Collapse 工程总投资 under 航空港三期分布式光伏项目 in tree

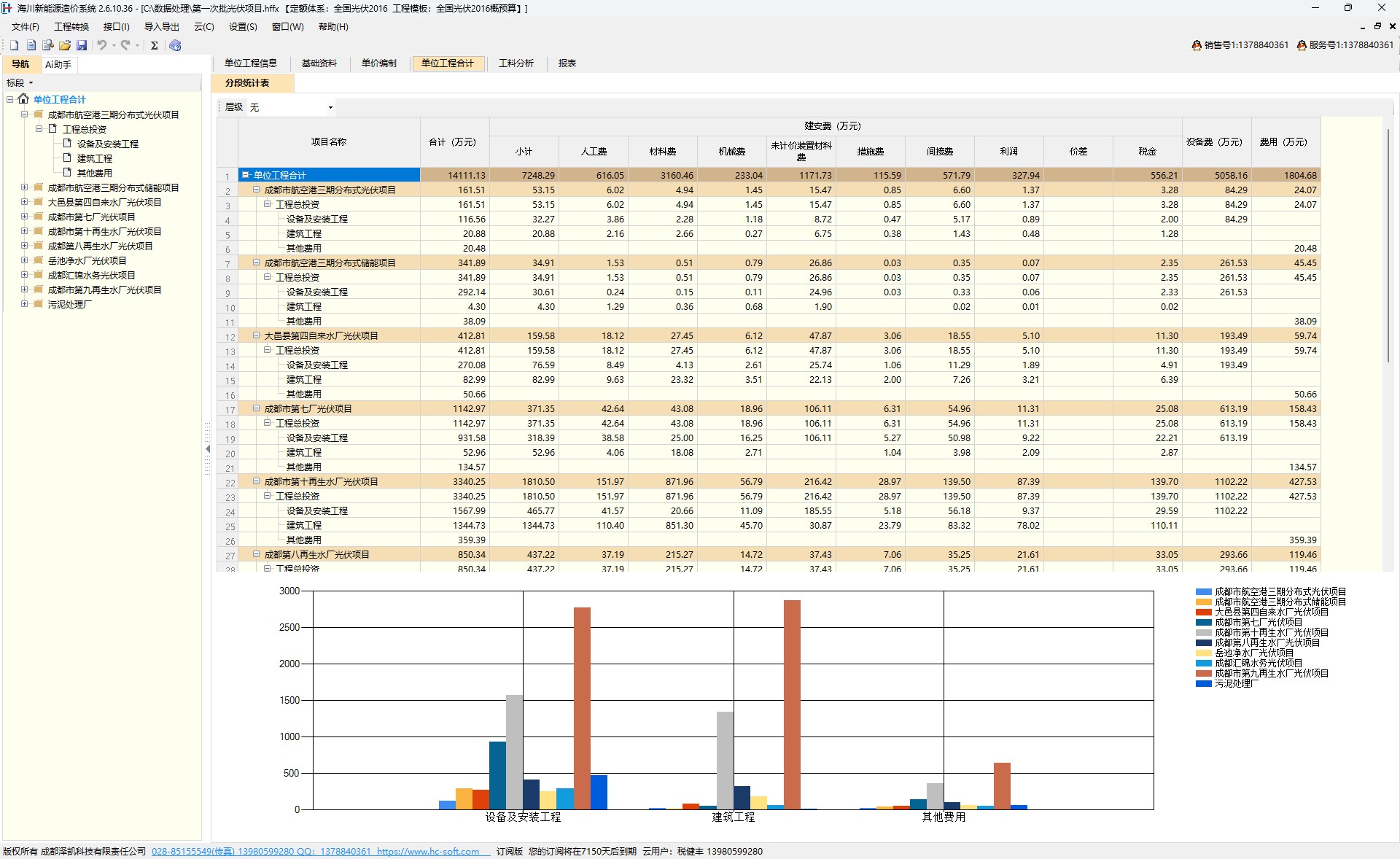[x=39, y=129]
